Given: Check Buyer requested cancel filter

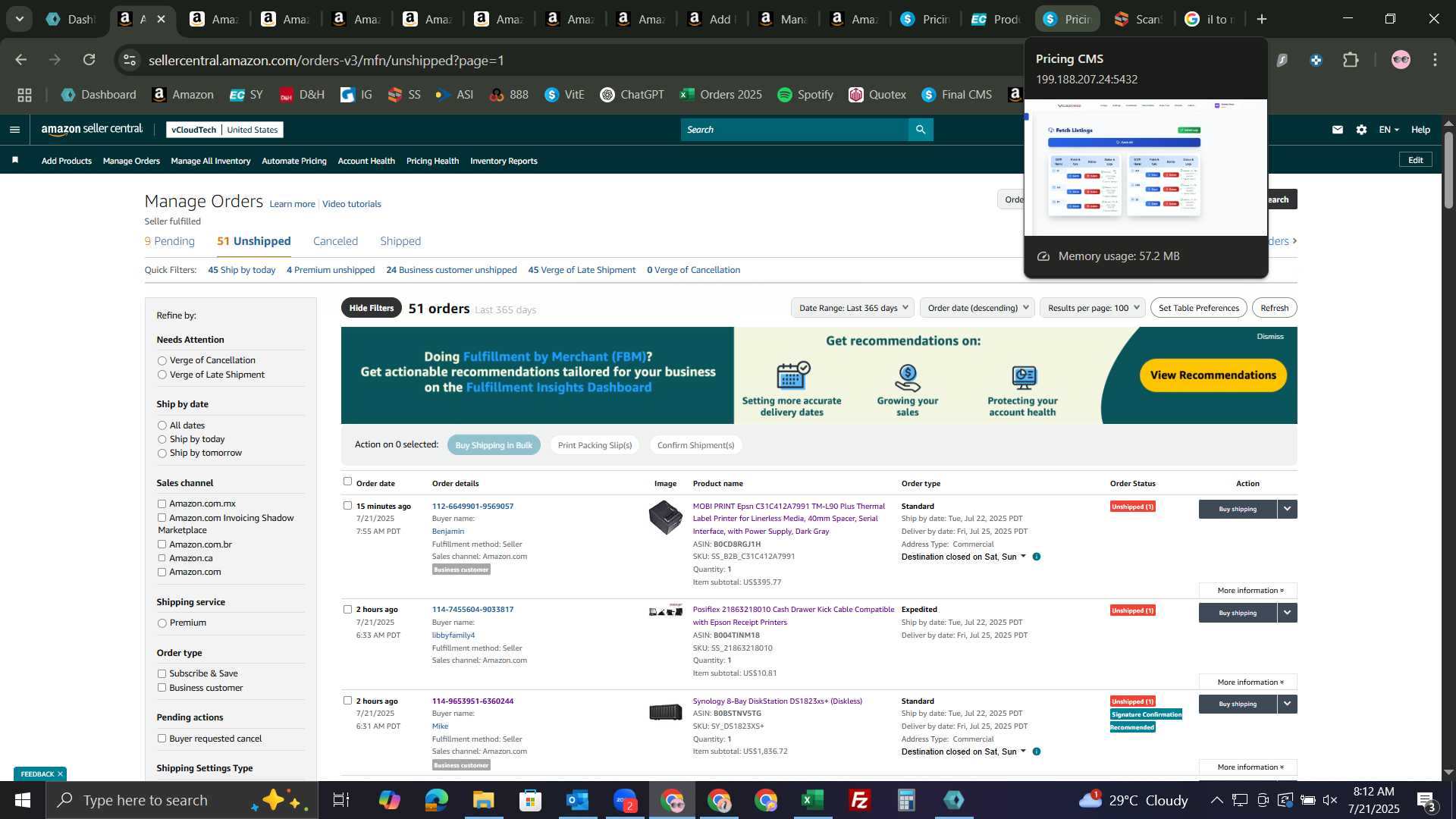Looking at the screenshot, I should pos(162,739).
